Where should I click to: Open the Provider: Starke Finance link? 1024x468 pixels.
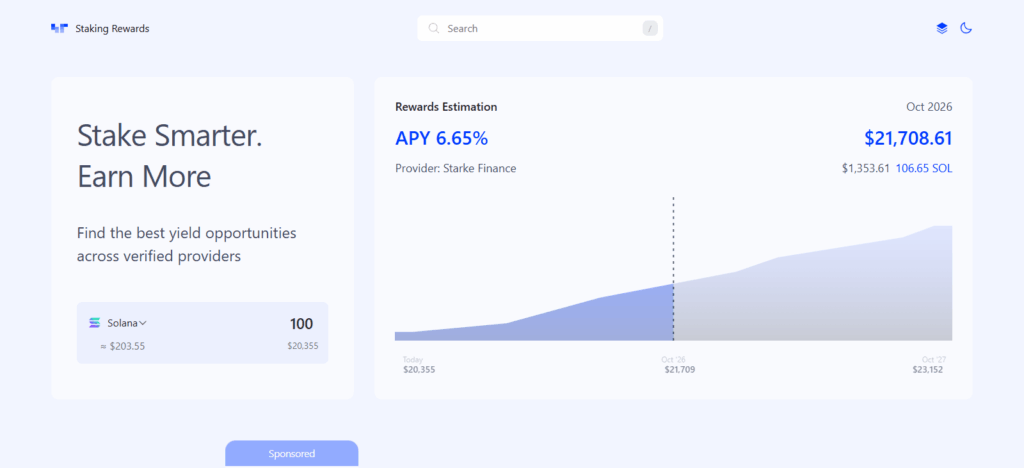pyautogui.click(x=456, y=168)
